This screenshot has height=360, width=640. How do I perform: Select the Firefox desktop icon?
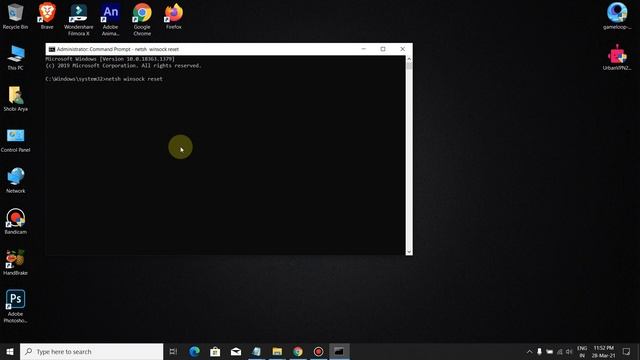coord(173,16)
